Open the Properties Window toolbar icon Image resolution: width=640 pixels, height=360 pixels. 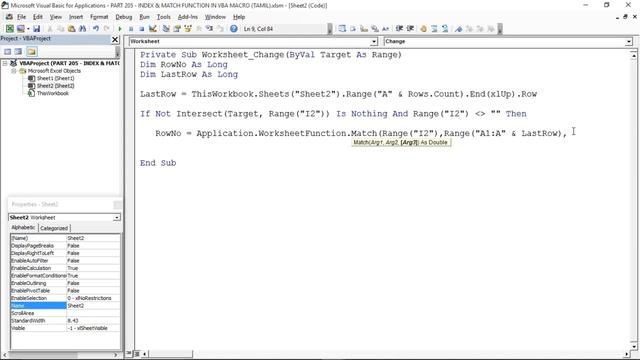coord(177,29)
